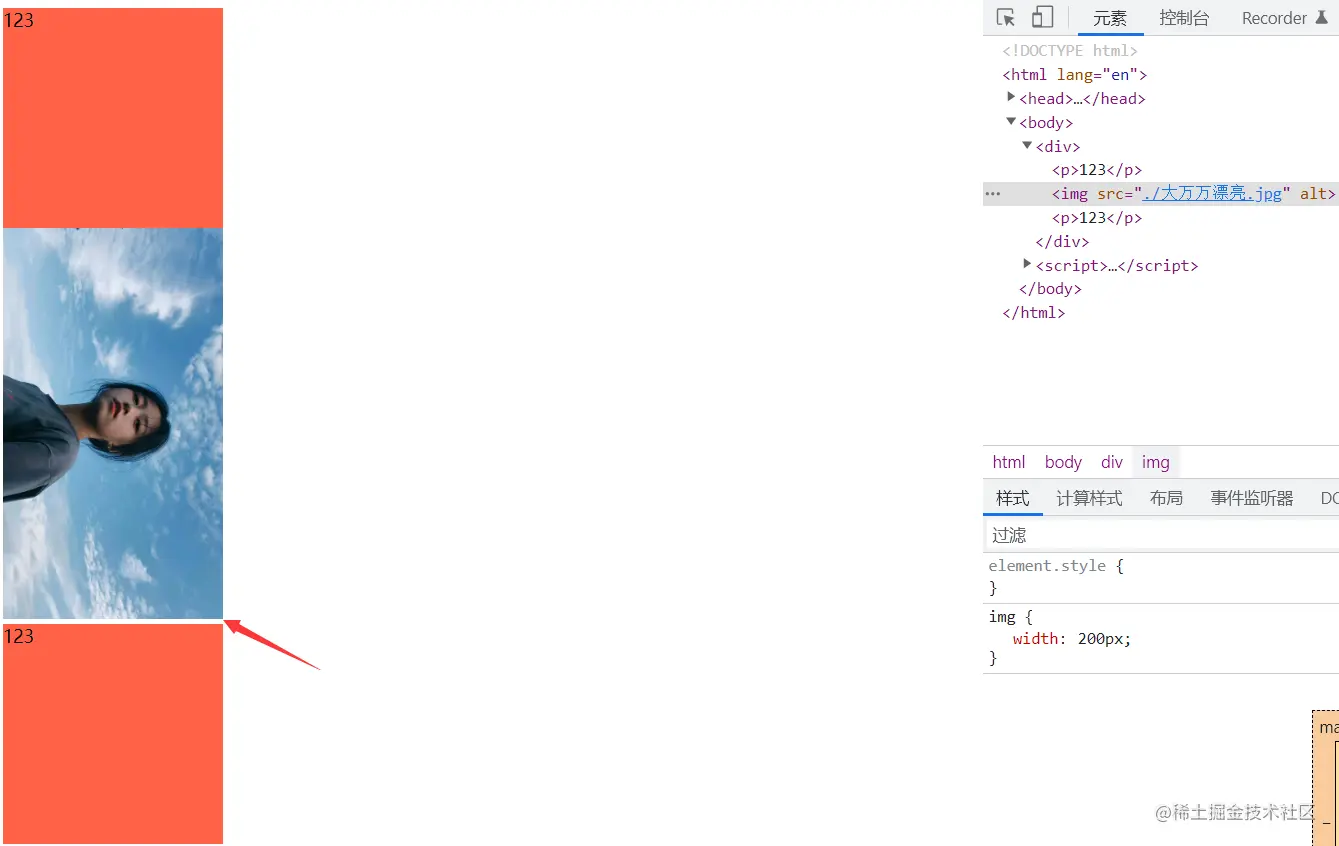Select the second <p>123</p> node below img
This screenshot has height=846, width=1339.
[x=1097, y=218]
